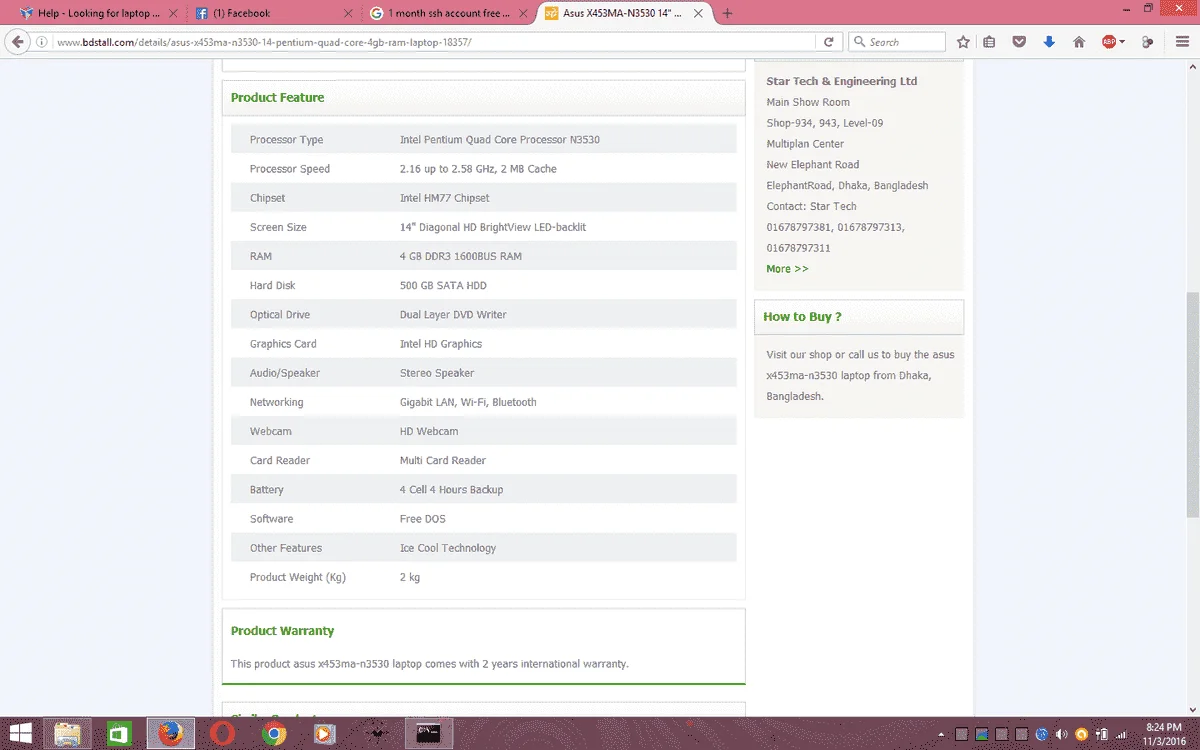Click the Gigabit LAN, Wi-Fi, Bluetooth value
The height and width of the screenshot is (750, 1200).
click(468, 402)
